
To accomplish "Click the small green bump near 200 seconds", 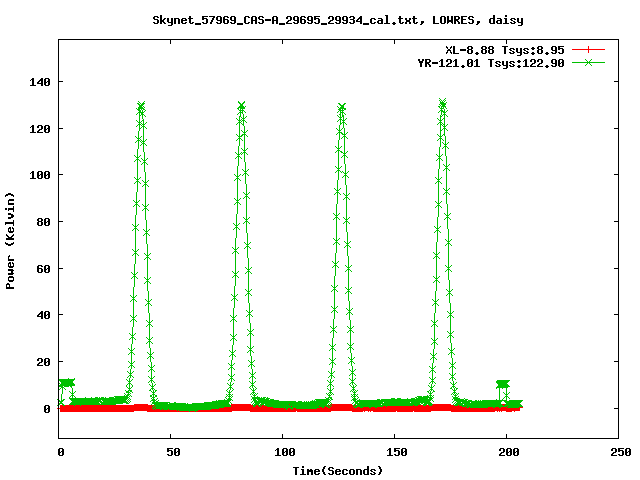I will click(503, 384).
